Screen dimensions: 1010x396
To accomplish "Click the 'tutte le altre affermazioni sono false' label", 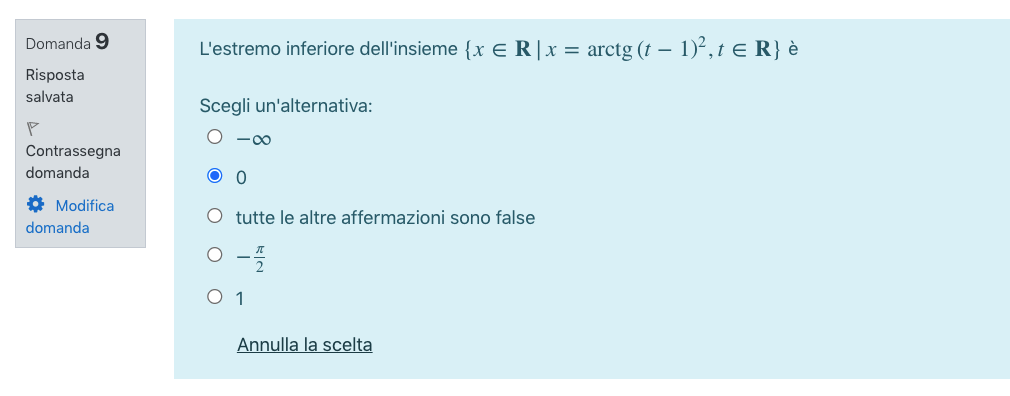I will point(385,218).
